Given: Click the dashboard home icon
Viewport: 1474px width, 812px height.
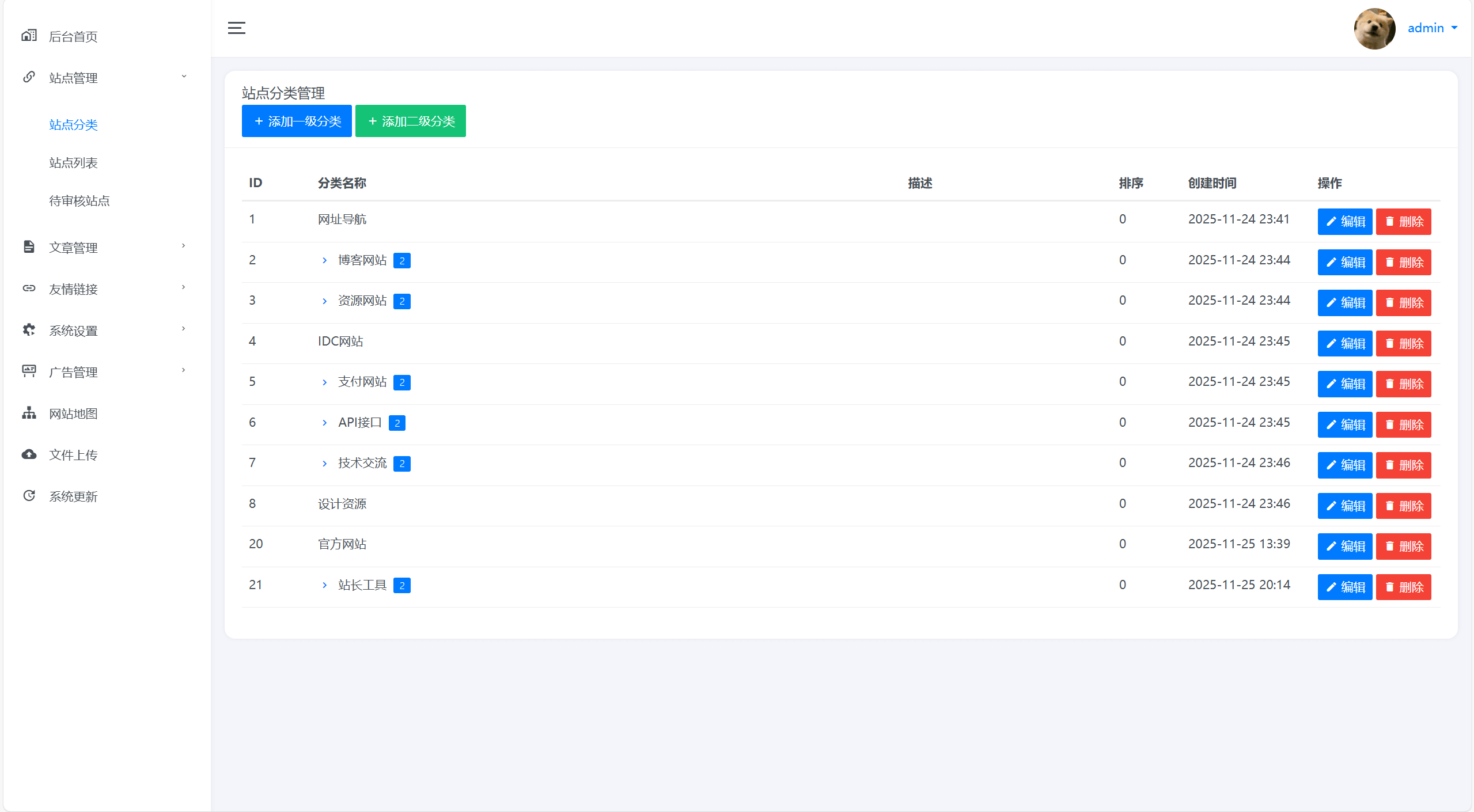Looking at the screenshot, I should click(29, 36).
